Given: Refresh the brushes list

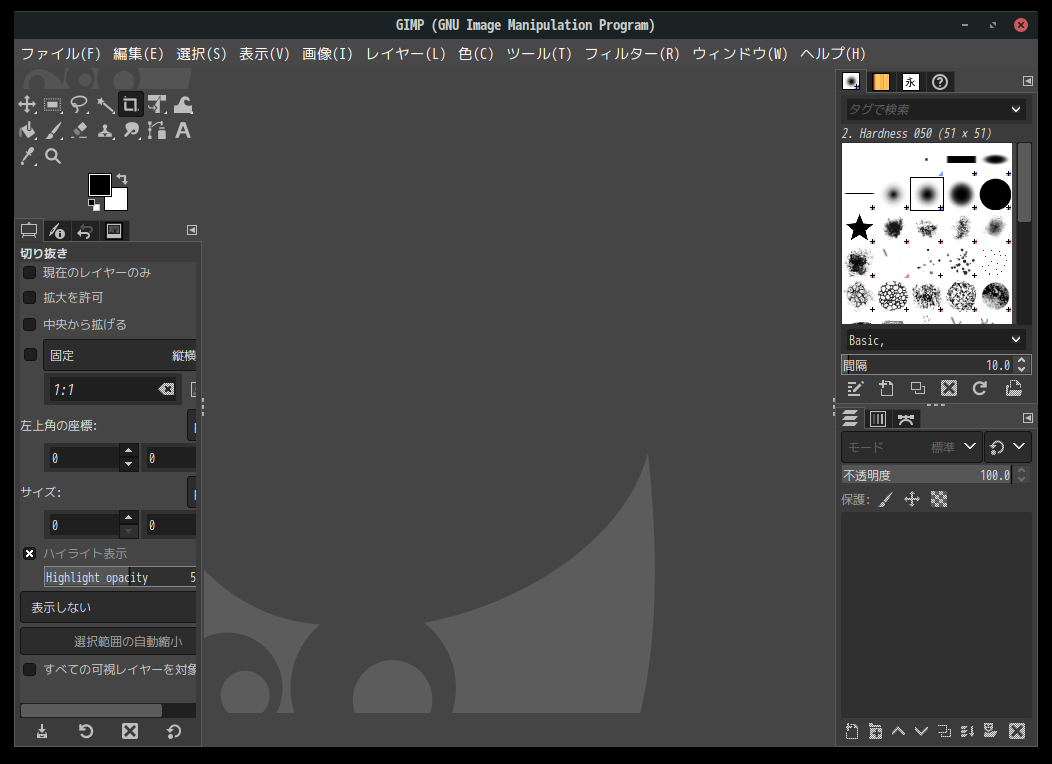Looking at the screenshot, I should (x=980, y=388).
